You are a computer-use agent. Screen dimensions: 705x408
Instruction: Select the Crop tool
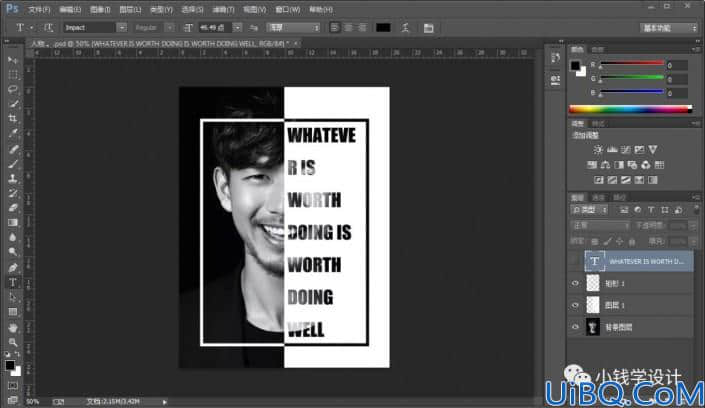click(13, 118)
